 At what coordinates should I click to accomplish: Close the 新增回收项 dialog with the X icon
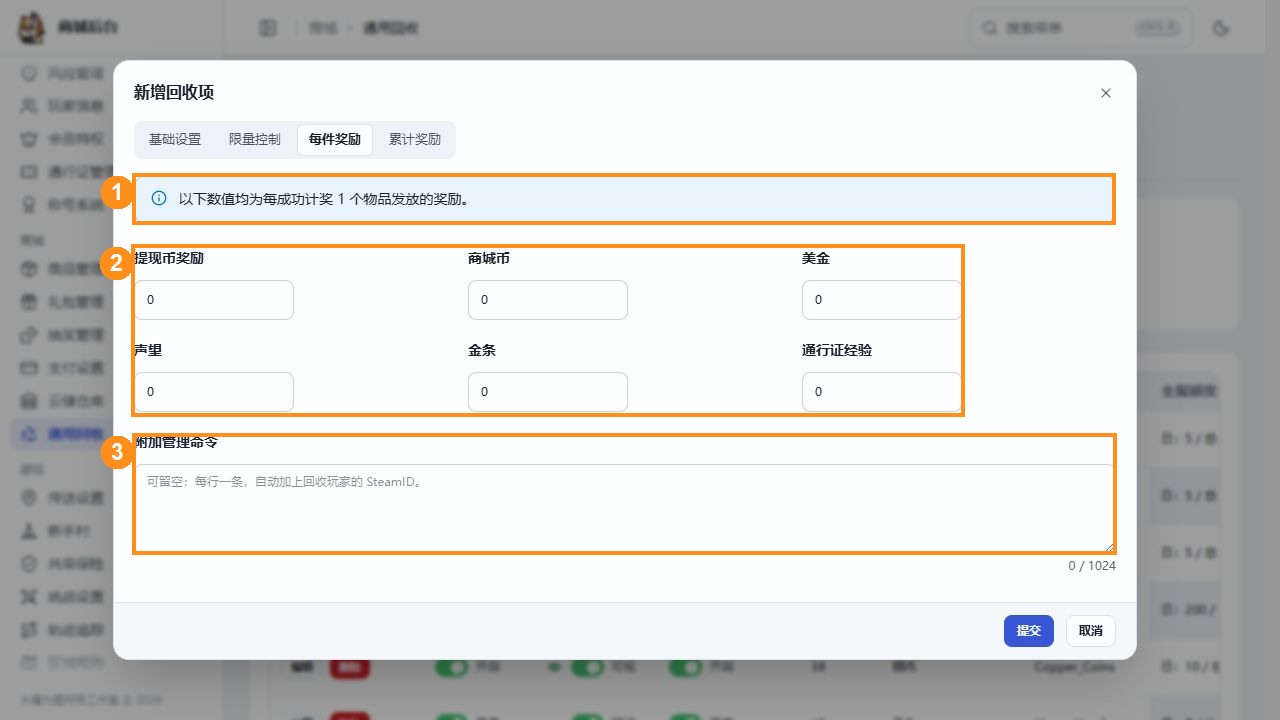tap(1105, 93)
